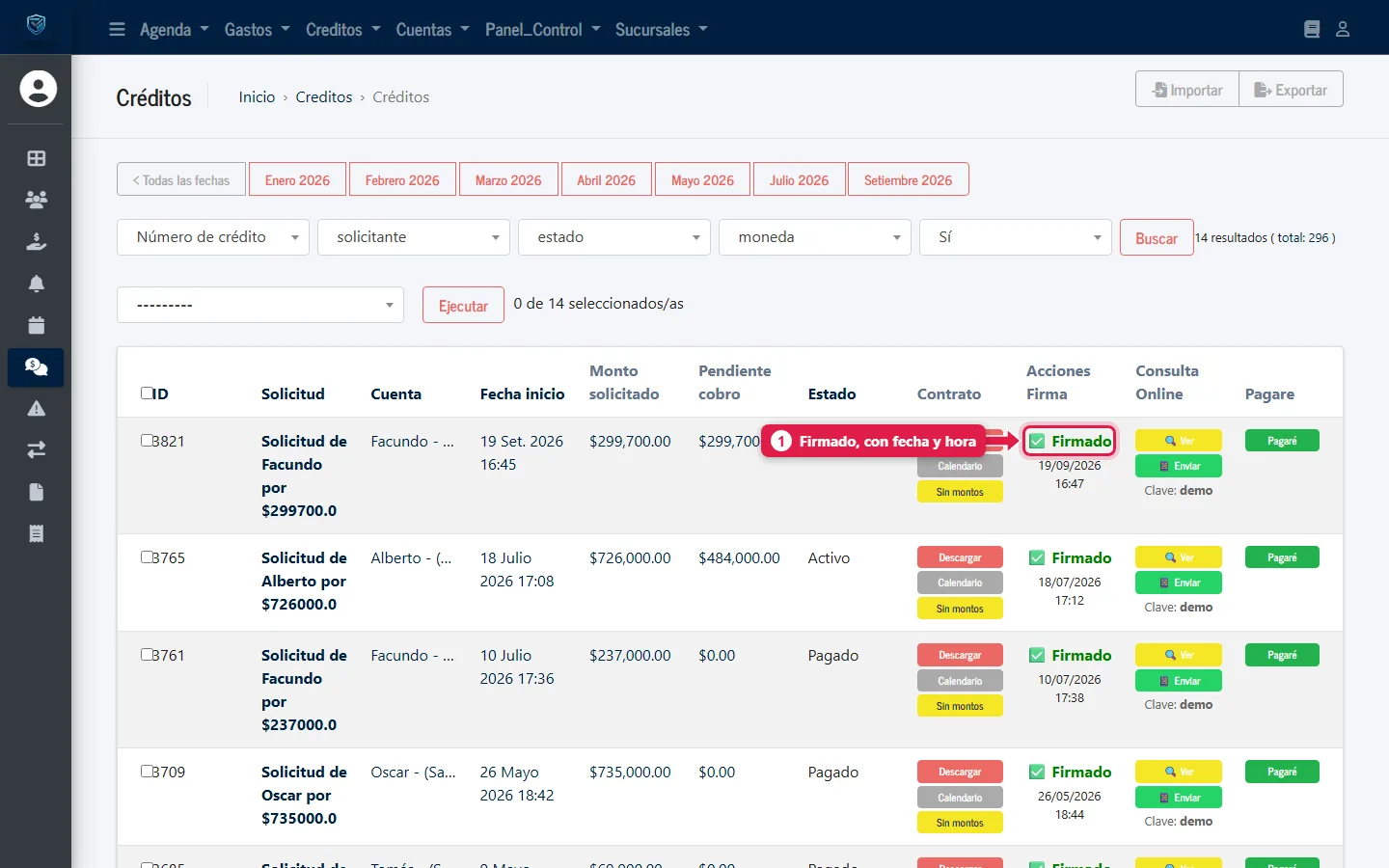
Task: Click the Ejecutar button
Action: (463, 306)
